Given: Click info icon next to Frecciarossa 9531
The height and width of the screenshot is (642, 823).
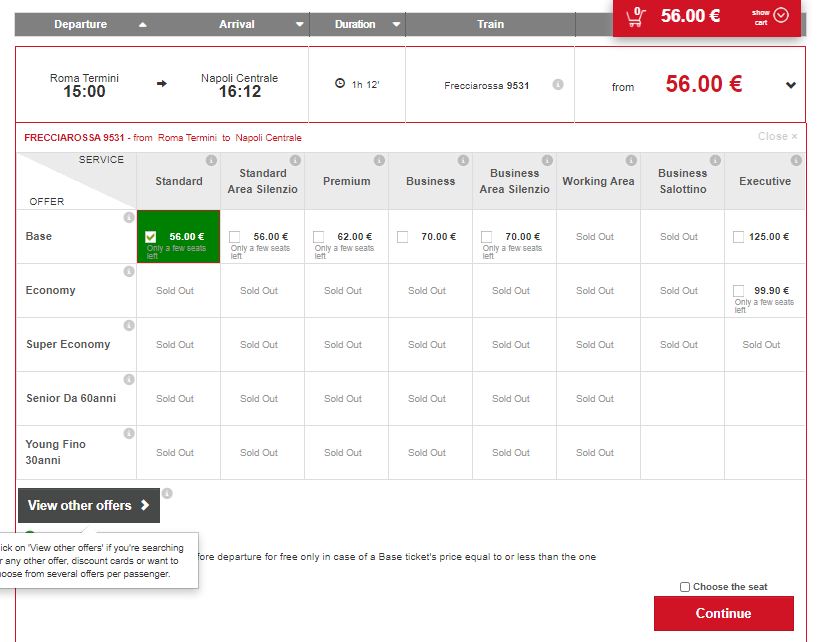Looking at the screenshot, I should pos(558,85).
